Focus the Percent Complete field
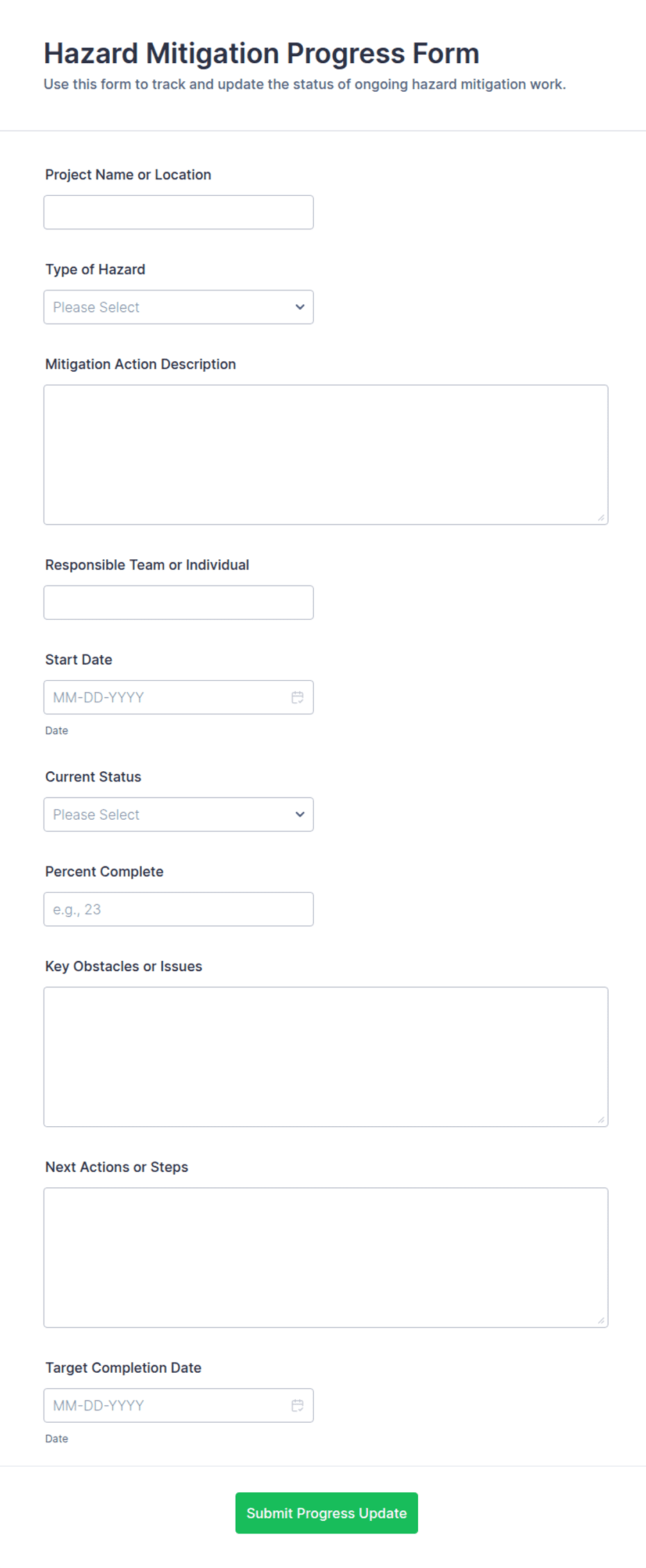This screenshot has height=1568, width=646. [179, 909]
